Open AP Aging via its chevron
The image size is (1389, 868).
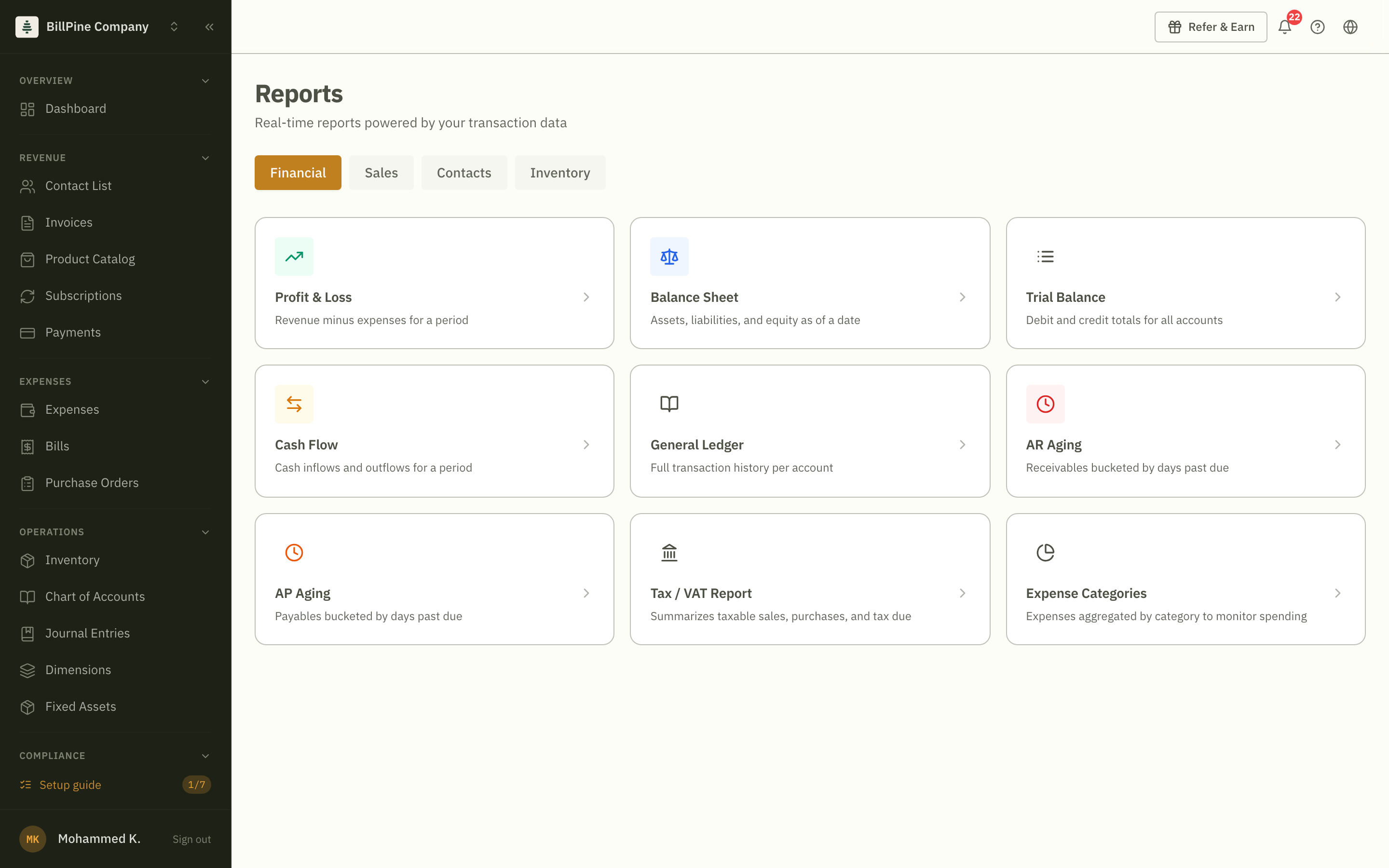pyautogui.click(x=586, y=594)
